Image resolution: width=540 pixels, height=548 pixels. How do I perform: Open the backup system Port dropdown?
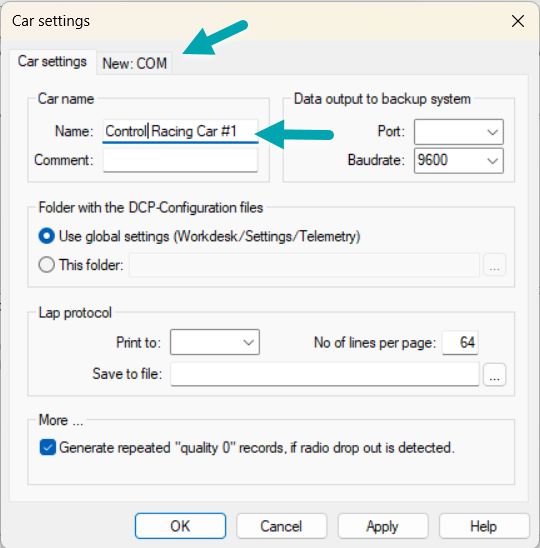pos(459,132)
